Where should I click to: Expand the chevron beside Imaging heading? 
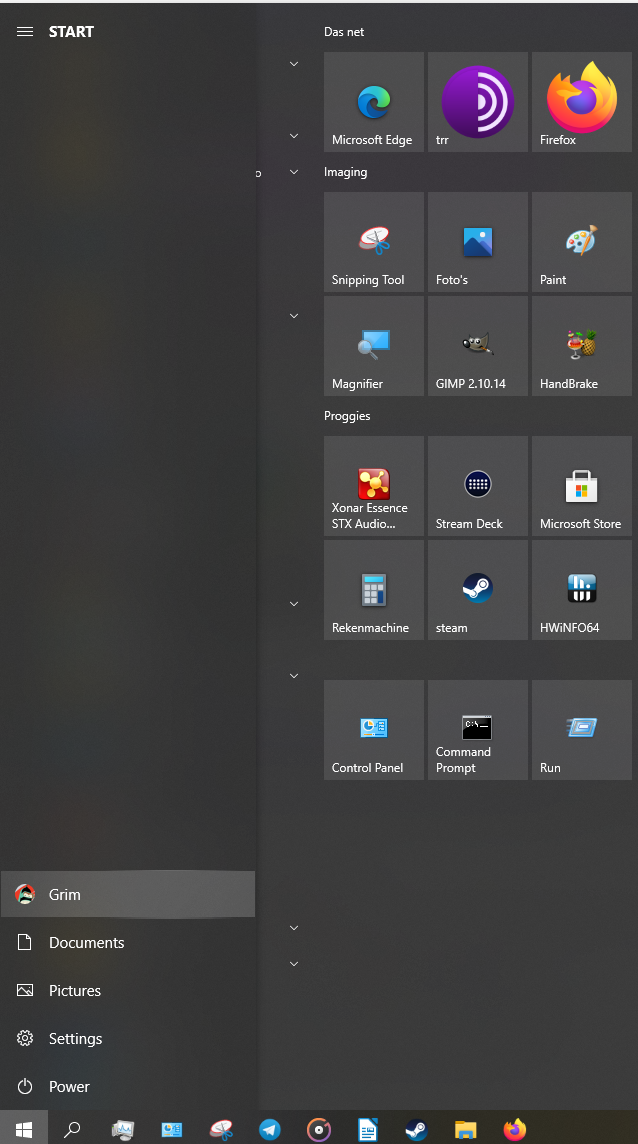pos(294,172)
